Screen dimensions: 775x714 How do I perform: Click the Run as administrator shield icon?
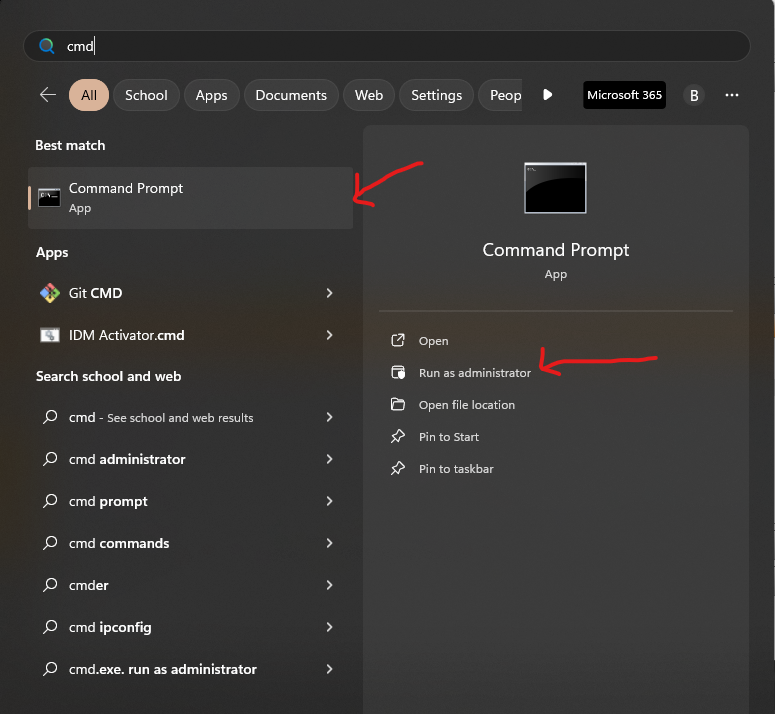pos(398,373)
